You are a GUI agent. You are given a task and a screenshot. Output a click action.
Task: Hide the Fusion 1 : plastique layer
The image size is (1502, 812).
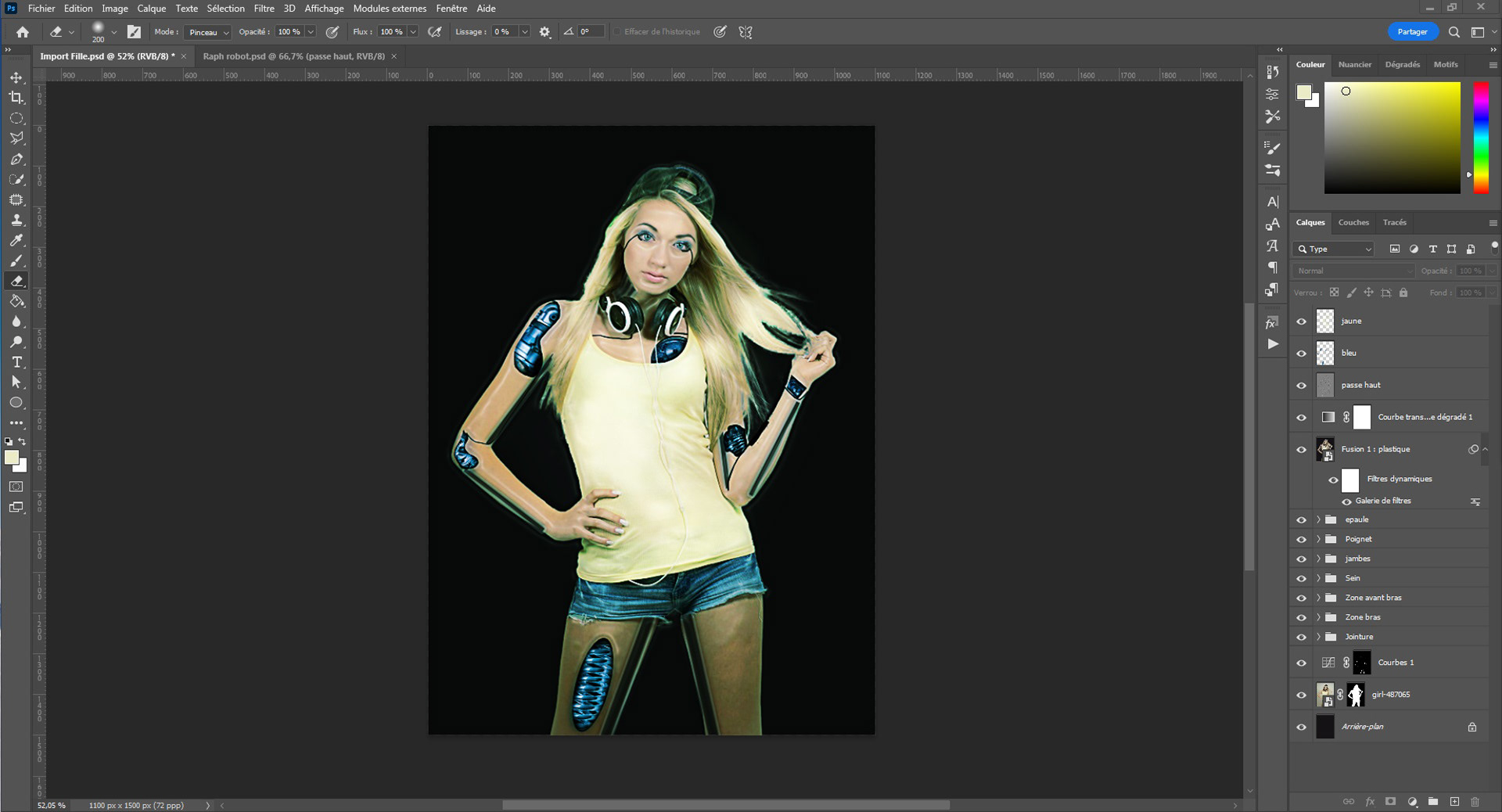tap(1302, 450)
